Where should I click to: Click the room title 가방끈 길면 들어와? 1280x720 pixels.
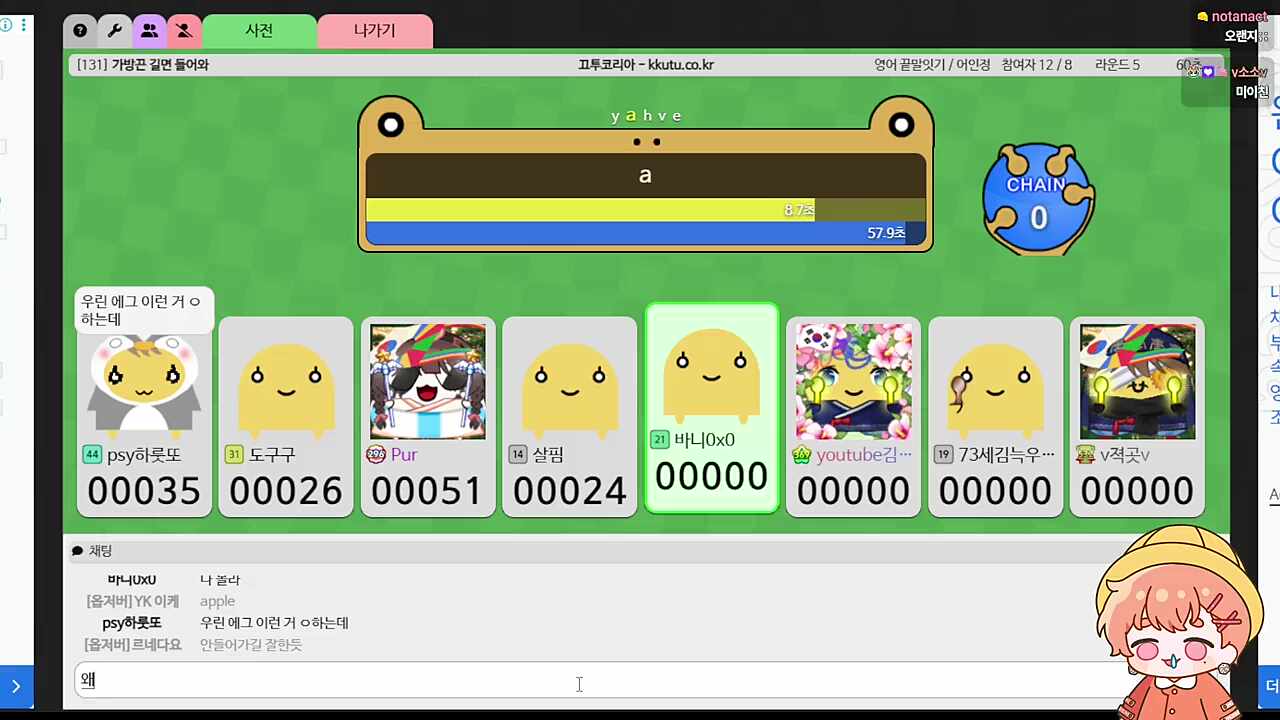pyautogui.click(x=160, y=65)
